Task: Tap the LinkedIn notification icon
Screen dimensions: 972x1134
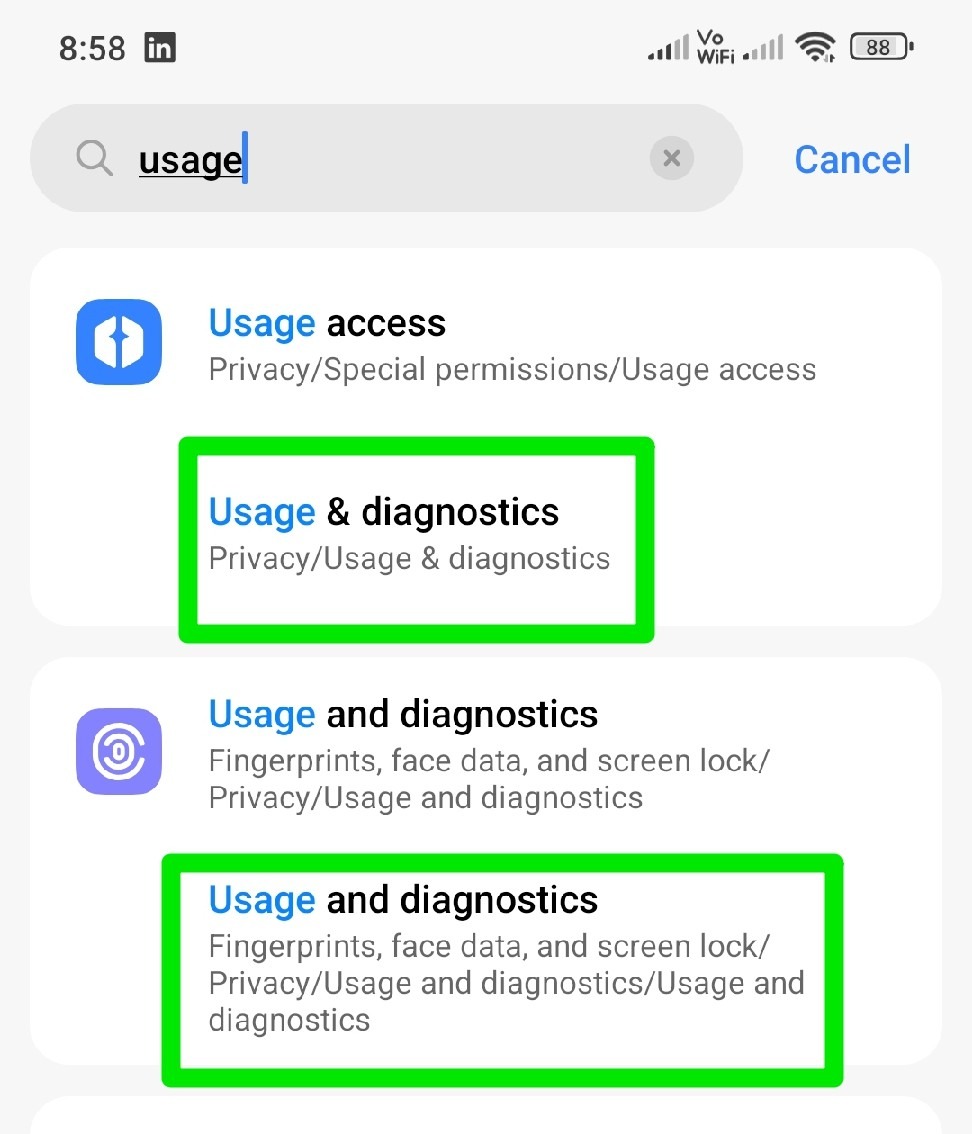Action: click(160, 46)
